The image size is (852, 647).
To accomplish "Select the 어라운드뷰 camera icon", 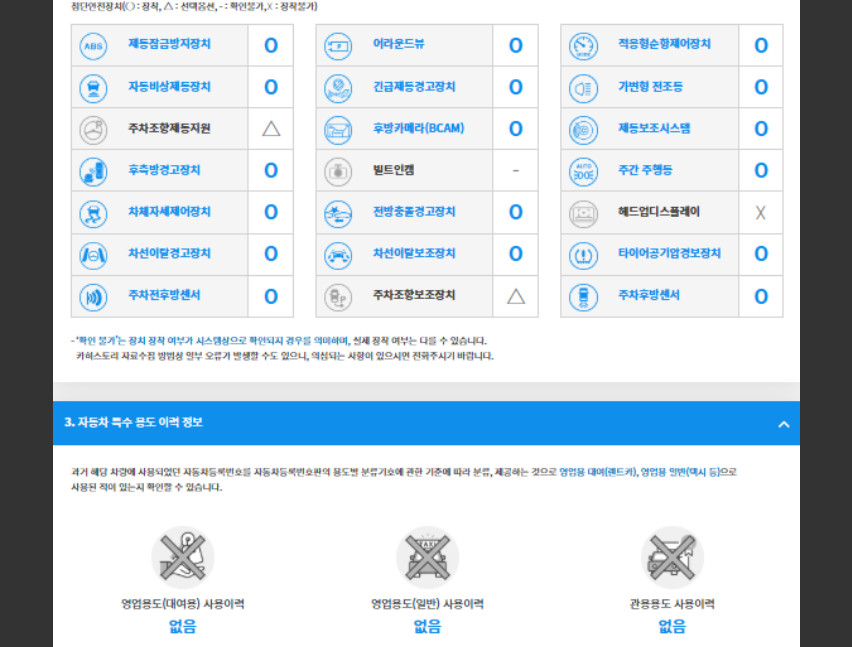I will 338,46.
